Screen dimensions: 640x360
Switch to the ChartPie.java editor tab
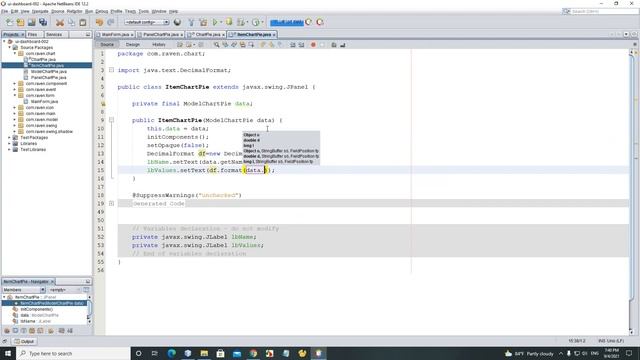(x=207, y=35)
